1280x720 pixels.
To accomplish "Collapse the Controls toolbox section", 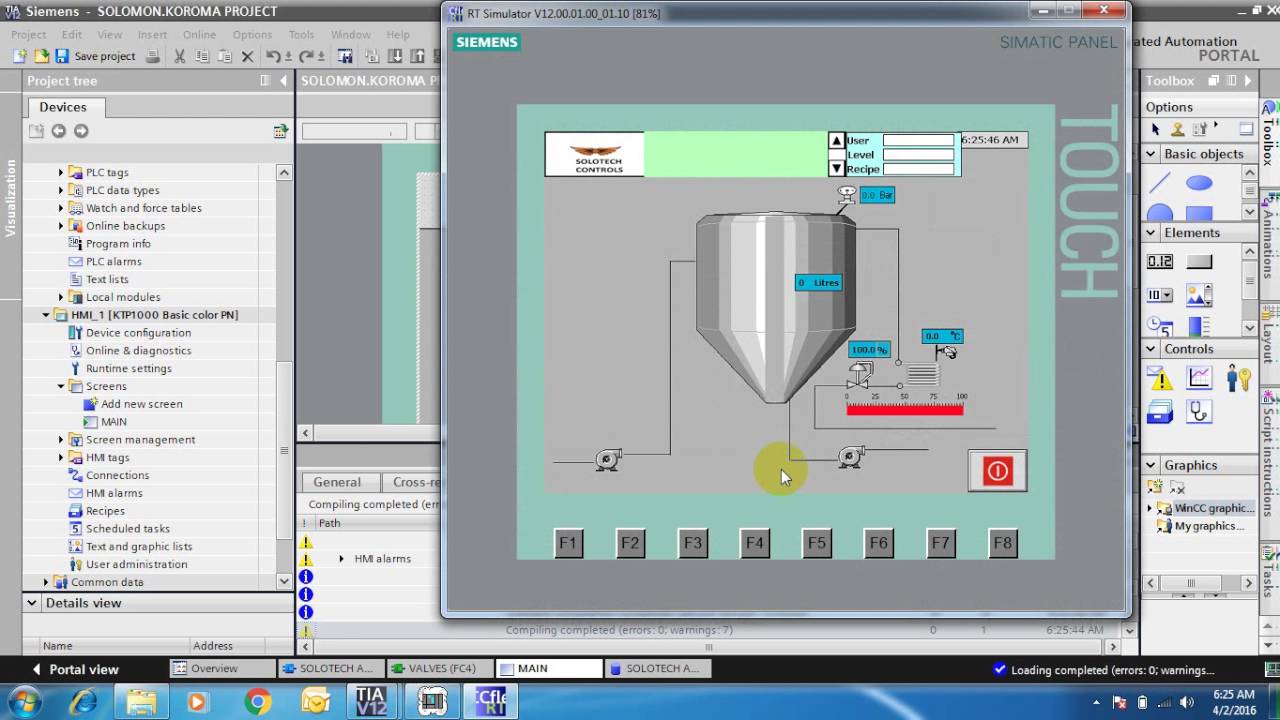I will [x=1151, y=349].
